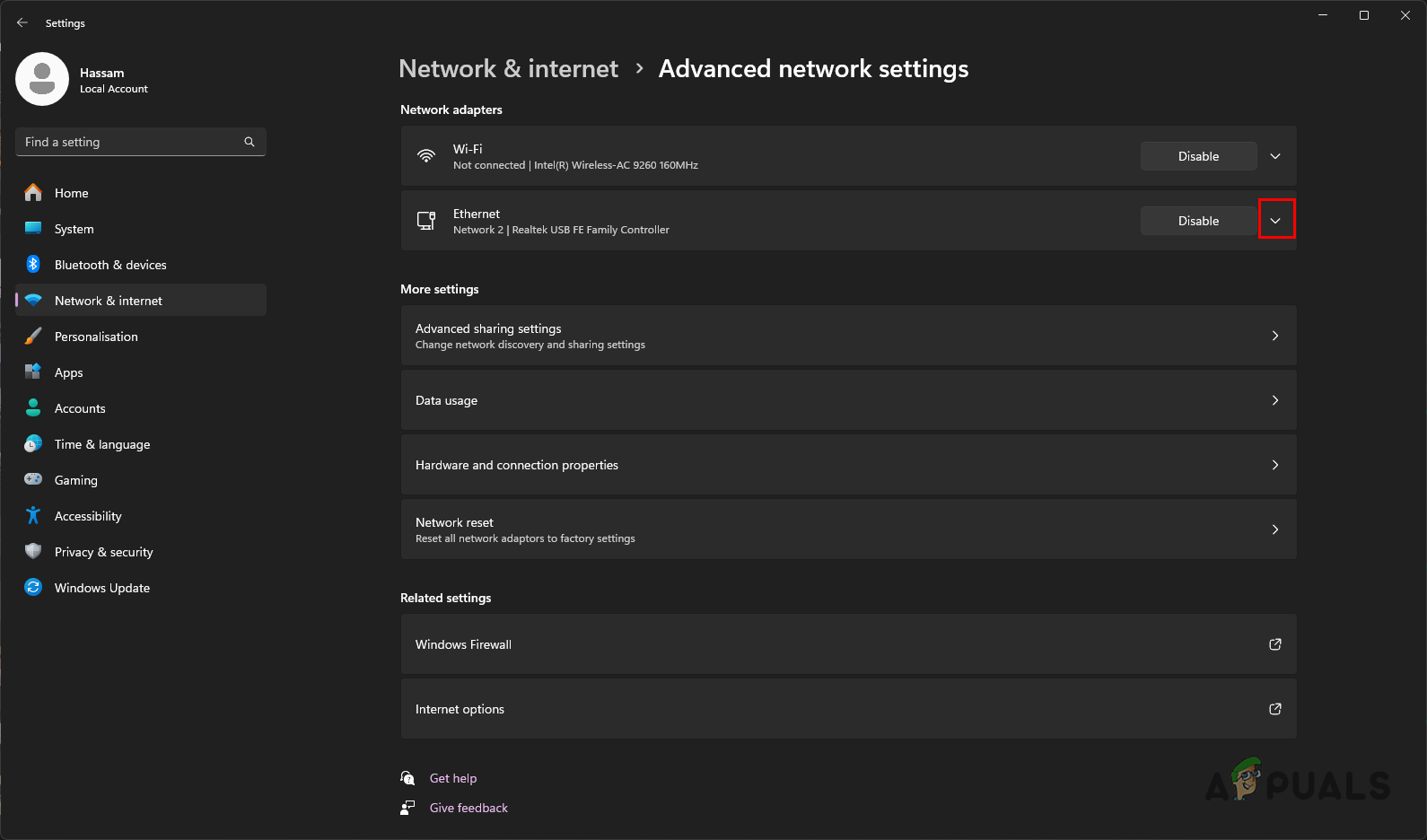The height and width of the screenshot is (840, 1427).
Task: Open Windows Update via its sidebar icon
Action: pyautogui.click(x=33, y=587)
